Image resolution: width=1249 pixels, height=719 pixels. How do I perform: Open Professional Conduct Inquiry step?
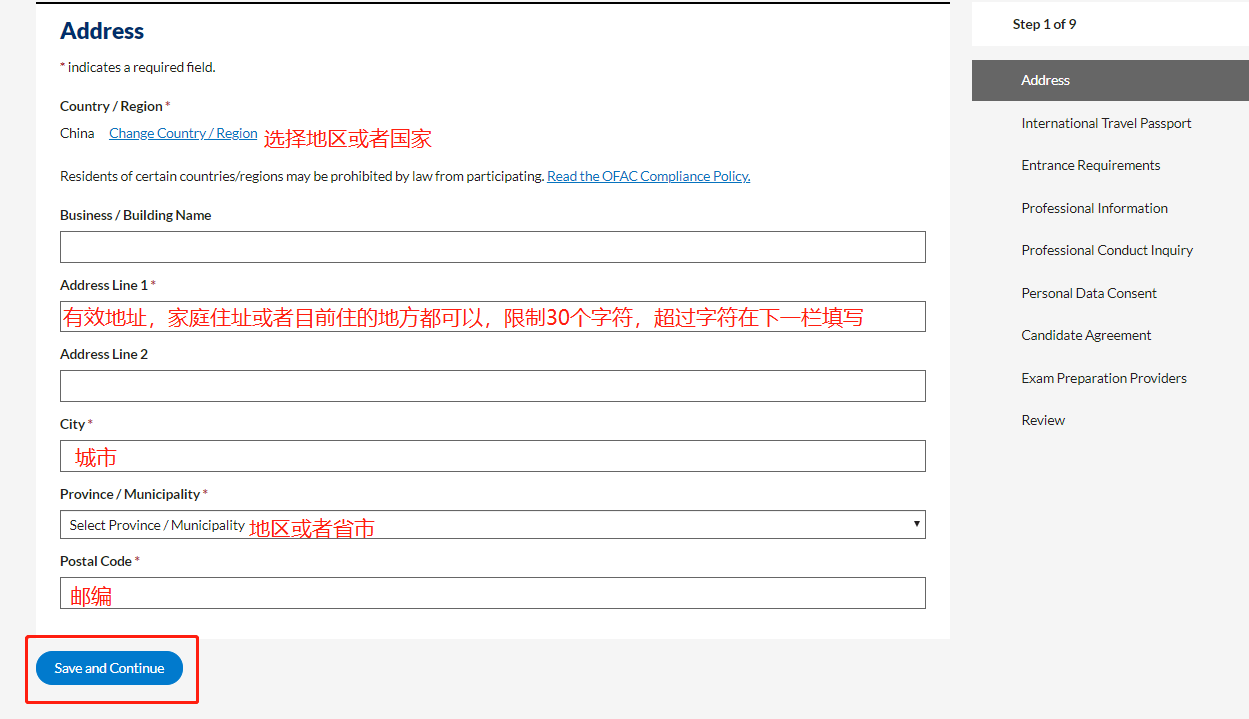pyautogui.click(x=1107, y=250)
